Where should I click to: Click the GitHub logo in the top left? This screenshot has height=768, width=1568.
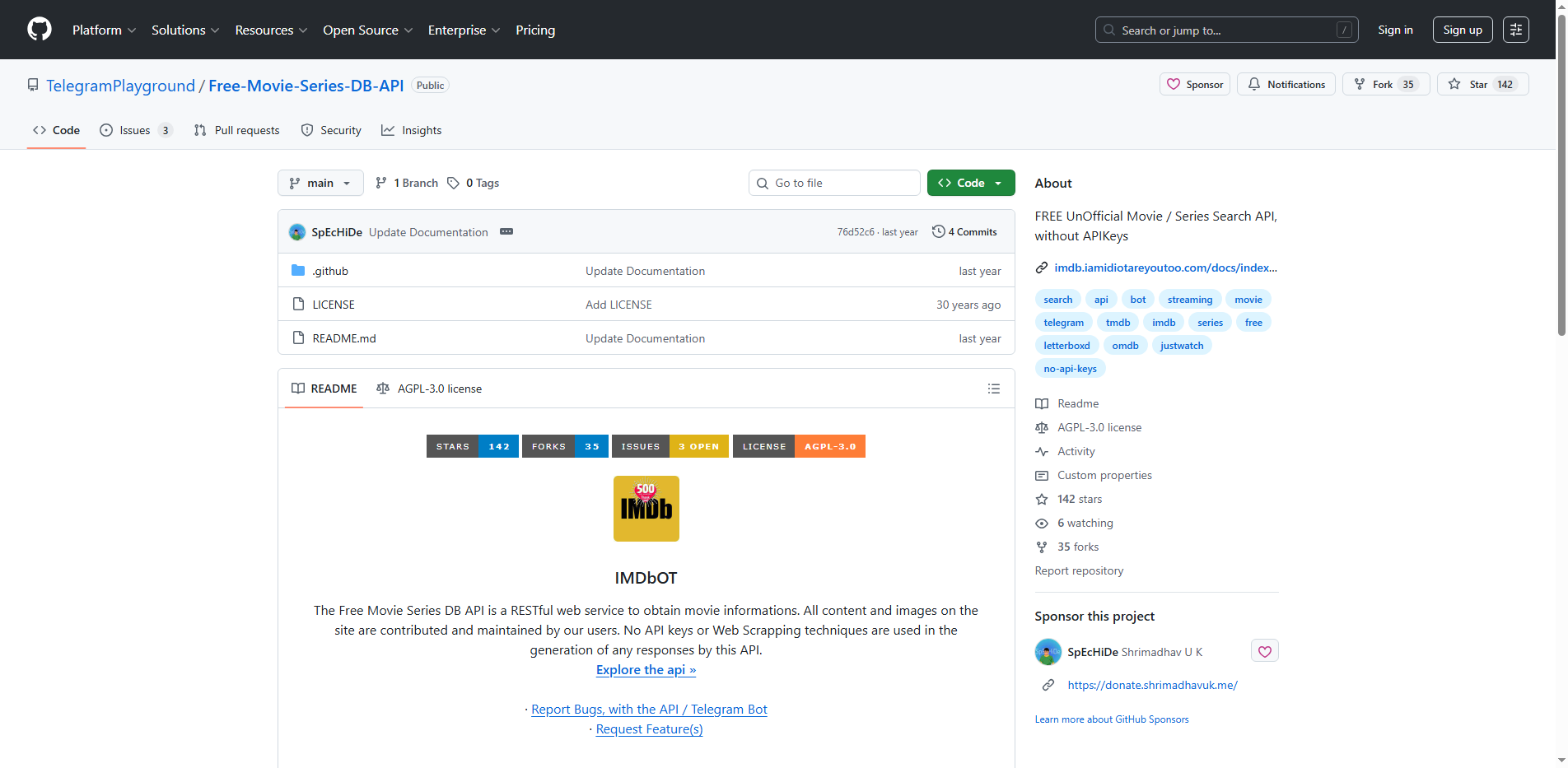pyautogui.click(x=39, y=30)
